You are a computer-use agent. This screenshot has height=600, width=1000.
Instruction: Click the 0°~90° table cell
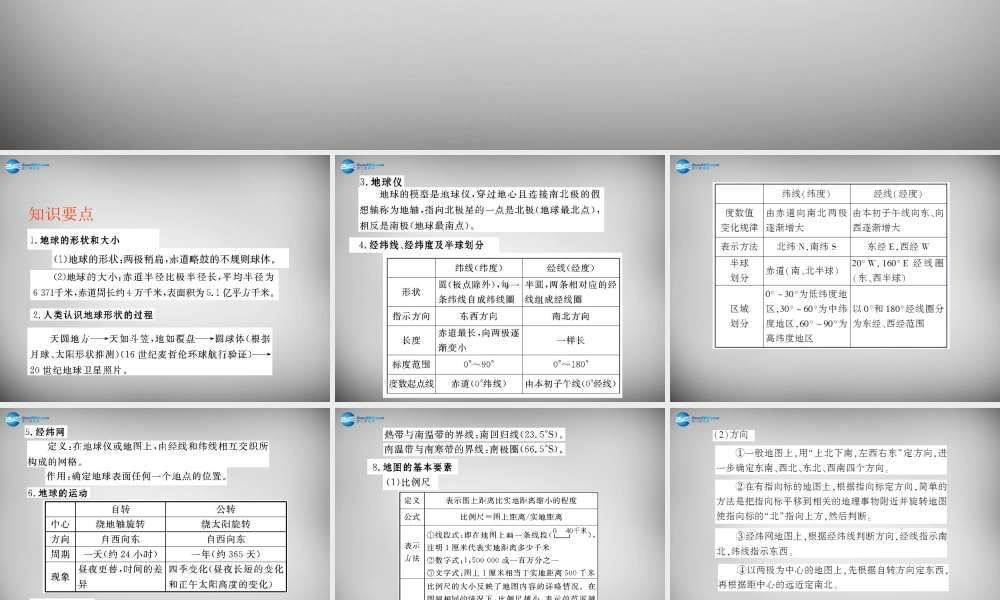478,364
